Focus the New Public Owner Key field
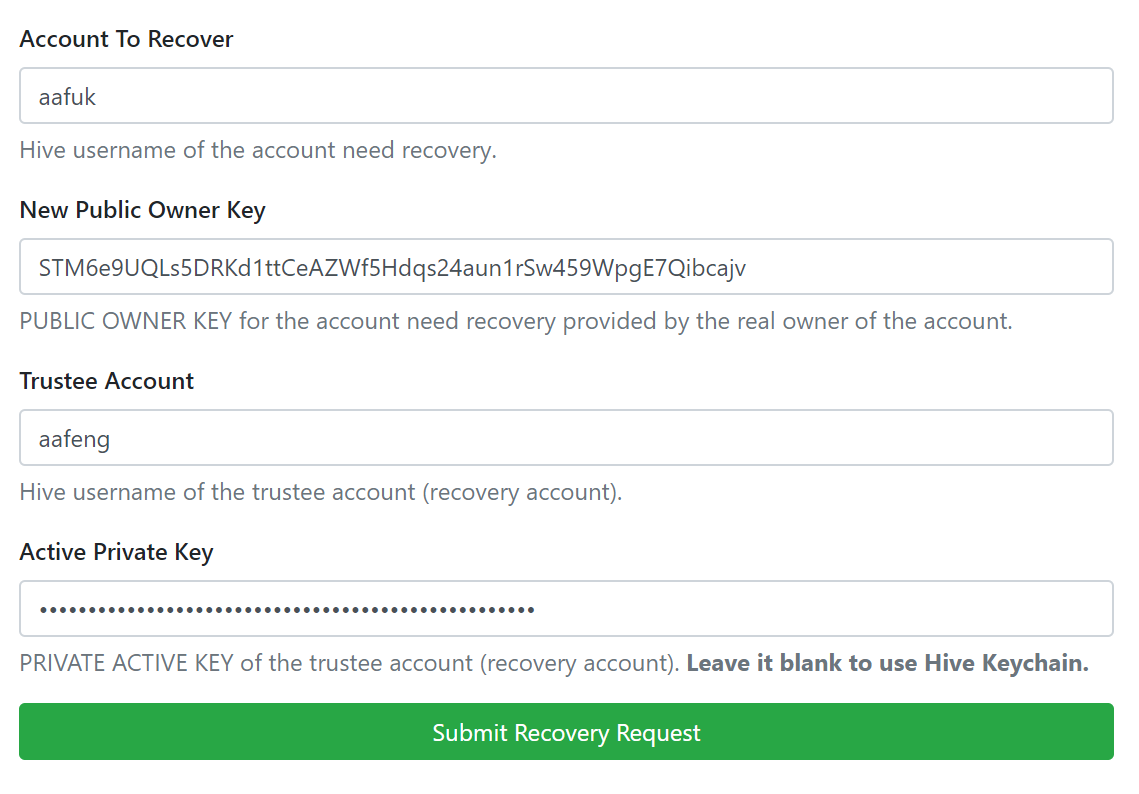Screen dimensions: 1139x794 [x=566, y=267]
